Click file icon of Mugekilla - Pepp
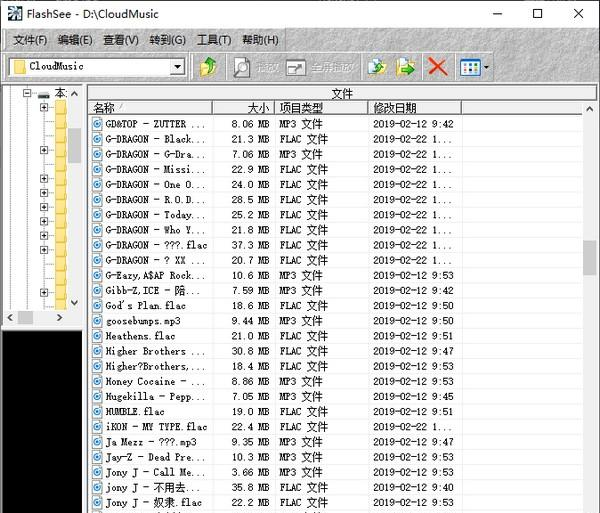The width and height of the screenshot is (600, 513). tap(97, 397)
